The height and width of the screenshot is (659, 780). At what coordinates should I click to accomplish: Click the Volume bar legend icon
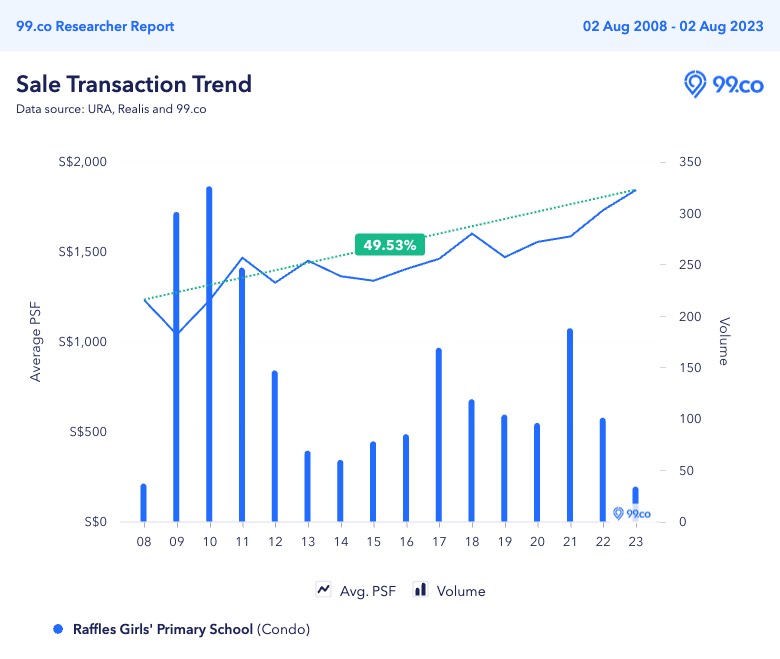(420, 590)
